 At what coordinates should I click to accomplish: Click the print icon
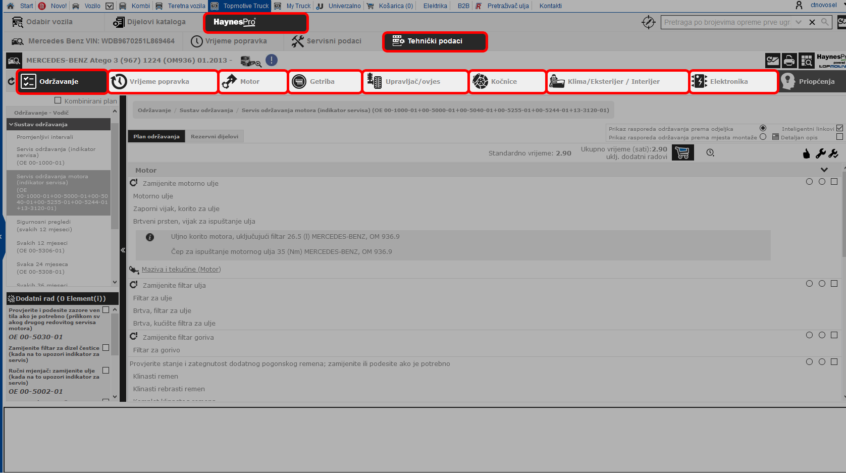tap(789, 60)
